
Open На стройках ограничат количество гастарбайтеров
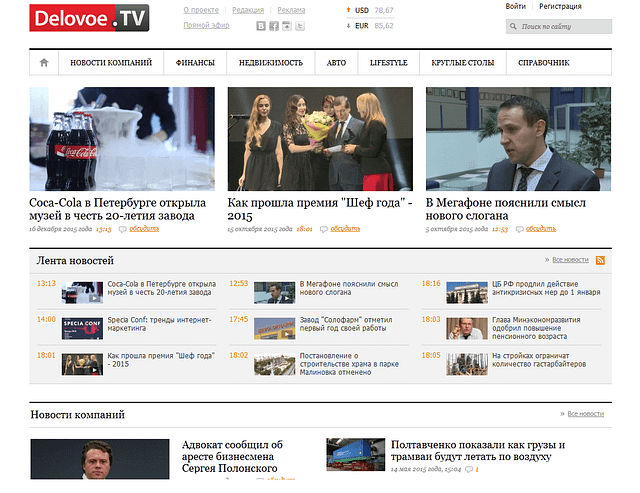539,360
